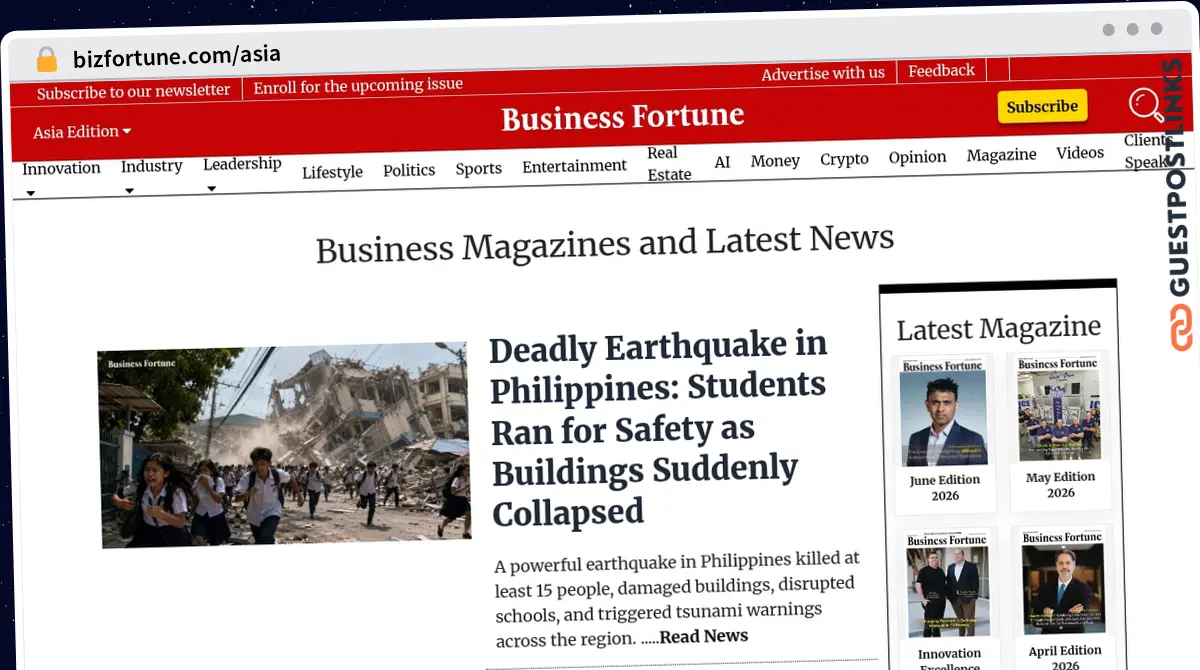Click Enroll for the upcoming issue
The height and width of the screenshot is (670, 1200).
point(358,86)
